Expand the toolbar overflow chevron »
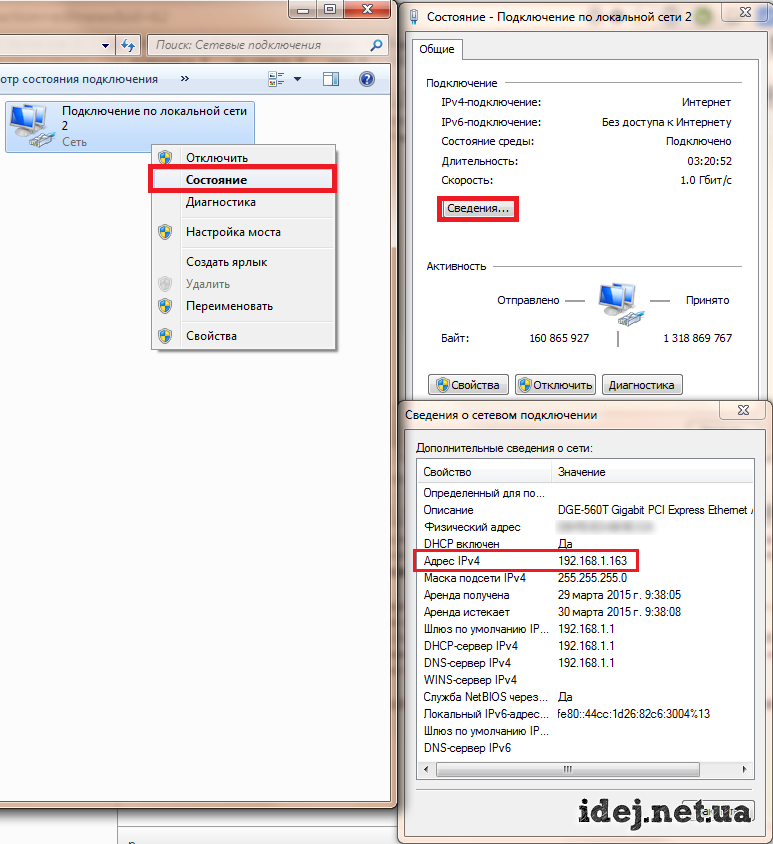This screenshot has width=773, height=844. click(185, 79)
